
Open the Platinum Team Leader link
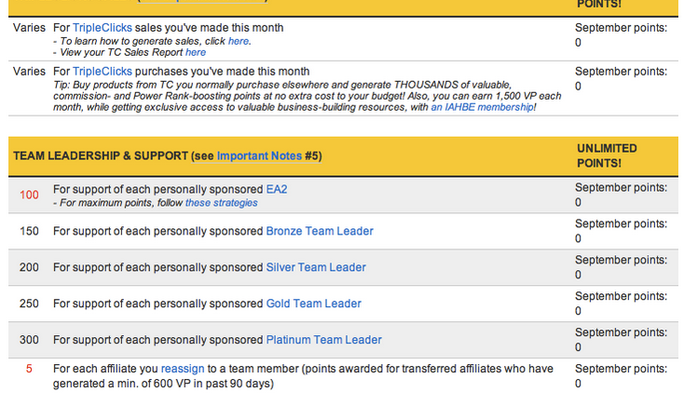click(324, 340)
